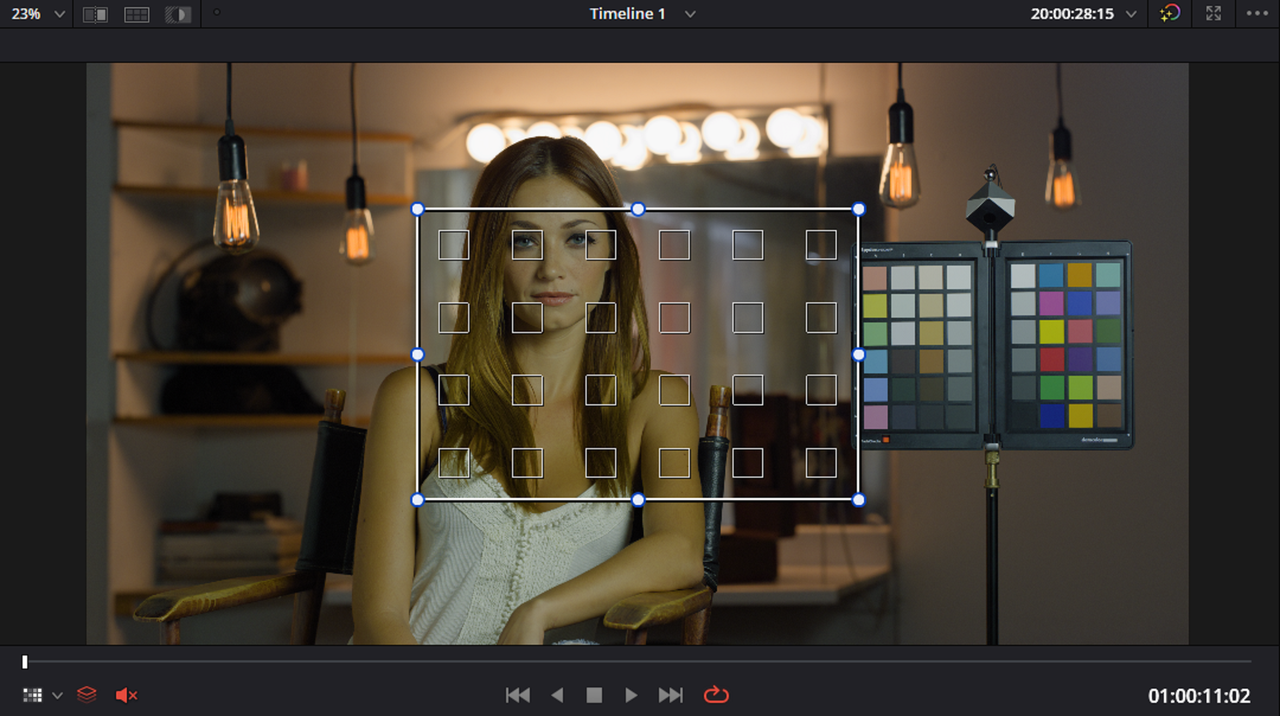Open the Timeline 1 dropdown

(x=690, y=14)
